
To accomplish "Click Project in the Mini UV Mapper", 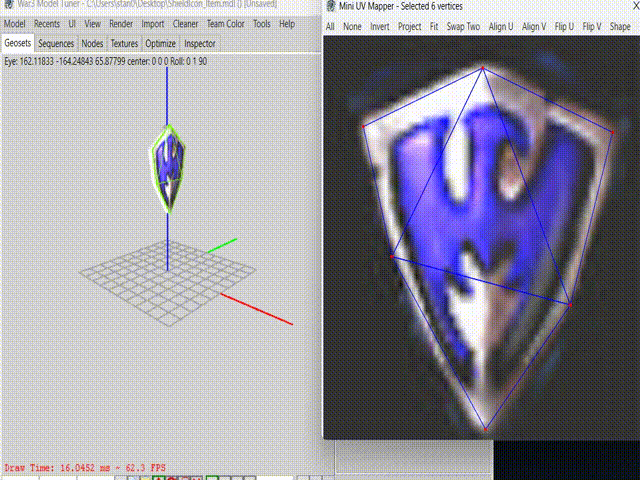I will pos(409,27).
